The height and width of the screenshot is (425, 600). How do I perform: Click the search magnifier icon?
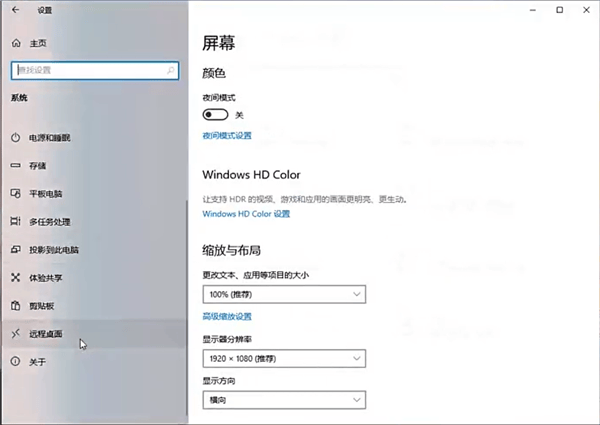171,70
